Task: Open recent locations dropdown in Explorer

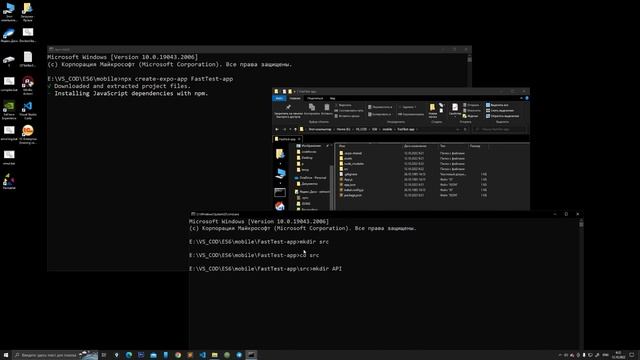Action: click(290, 129)
